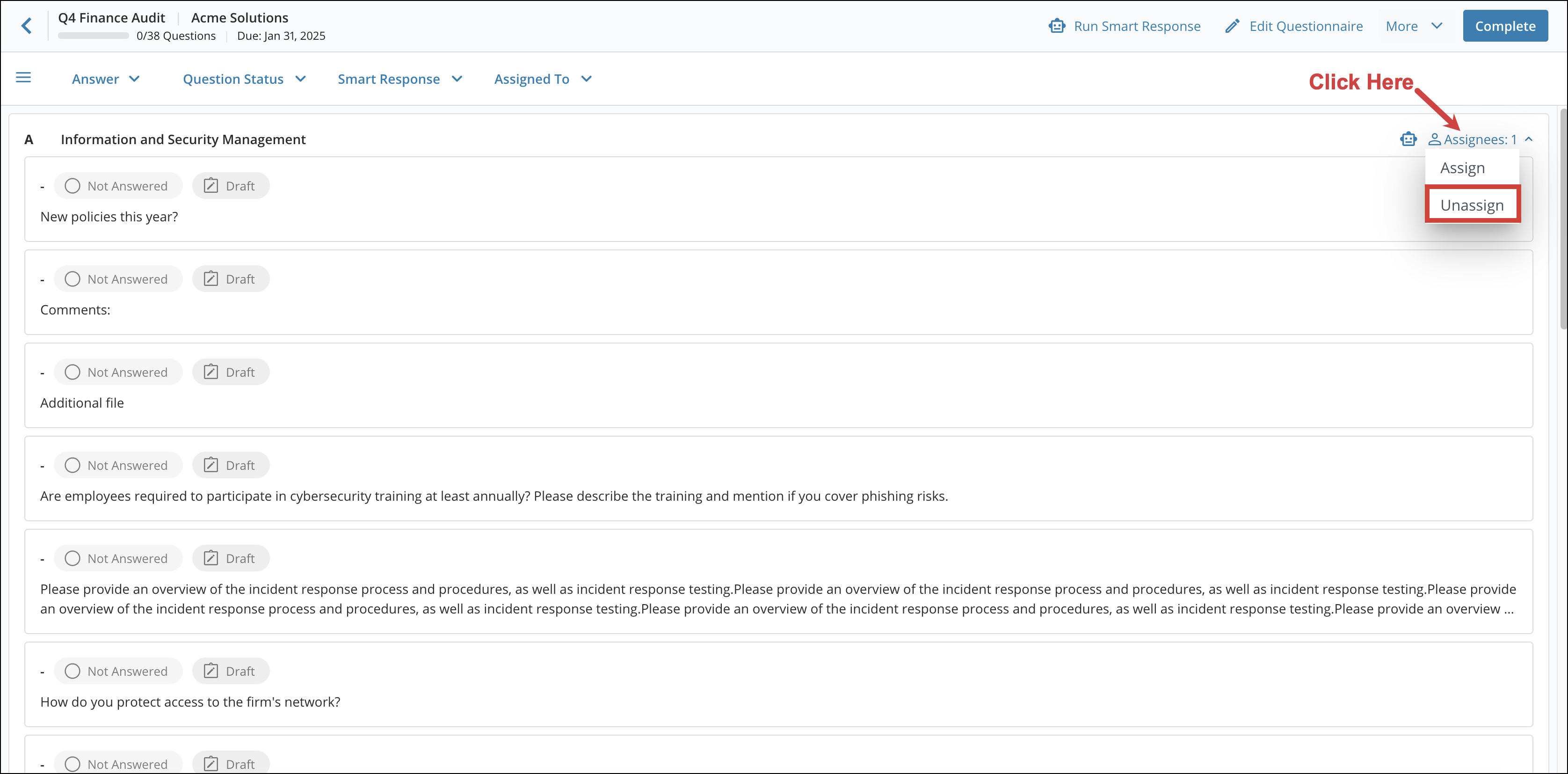Viewport: 1568px width, 774px height.
Task: Click the Draft badge on the last partly visible question
Action: (231, 764)
